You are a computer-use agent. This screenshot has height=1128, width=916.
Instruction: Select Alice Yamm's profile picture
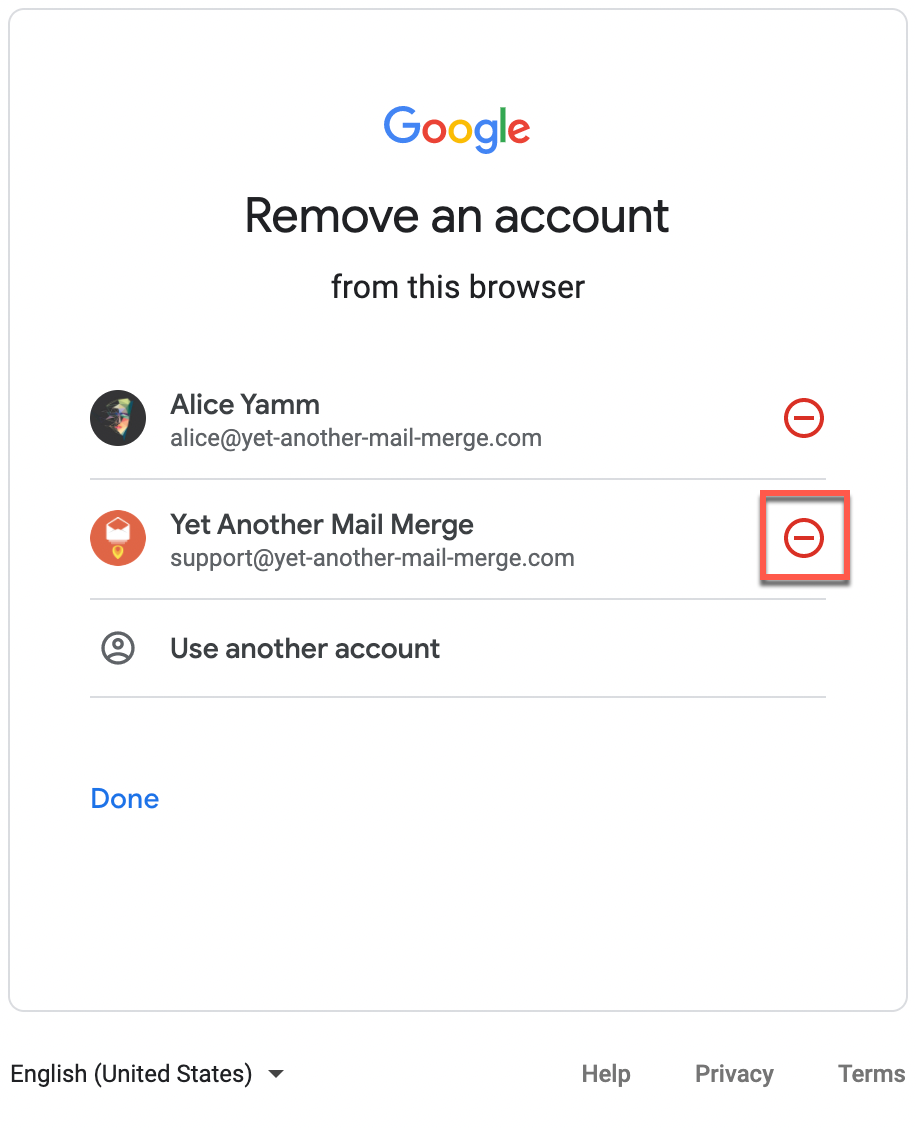[118, 418]
